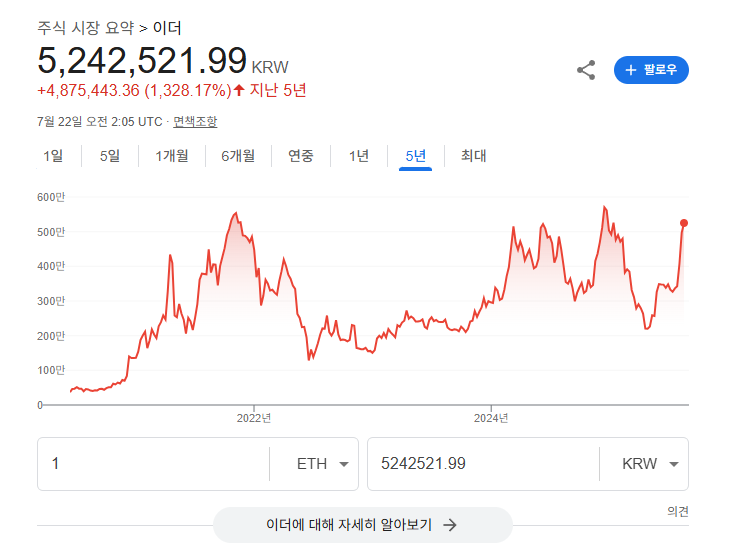Select the 5년 time range tab
This screenshot has height=553, width=735.
[x=415, y=156]
